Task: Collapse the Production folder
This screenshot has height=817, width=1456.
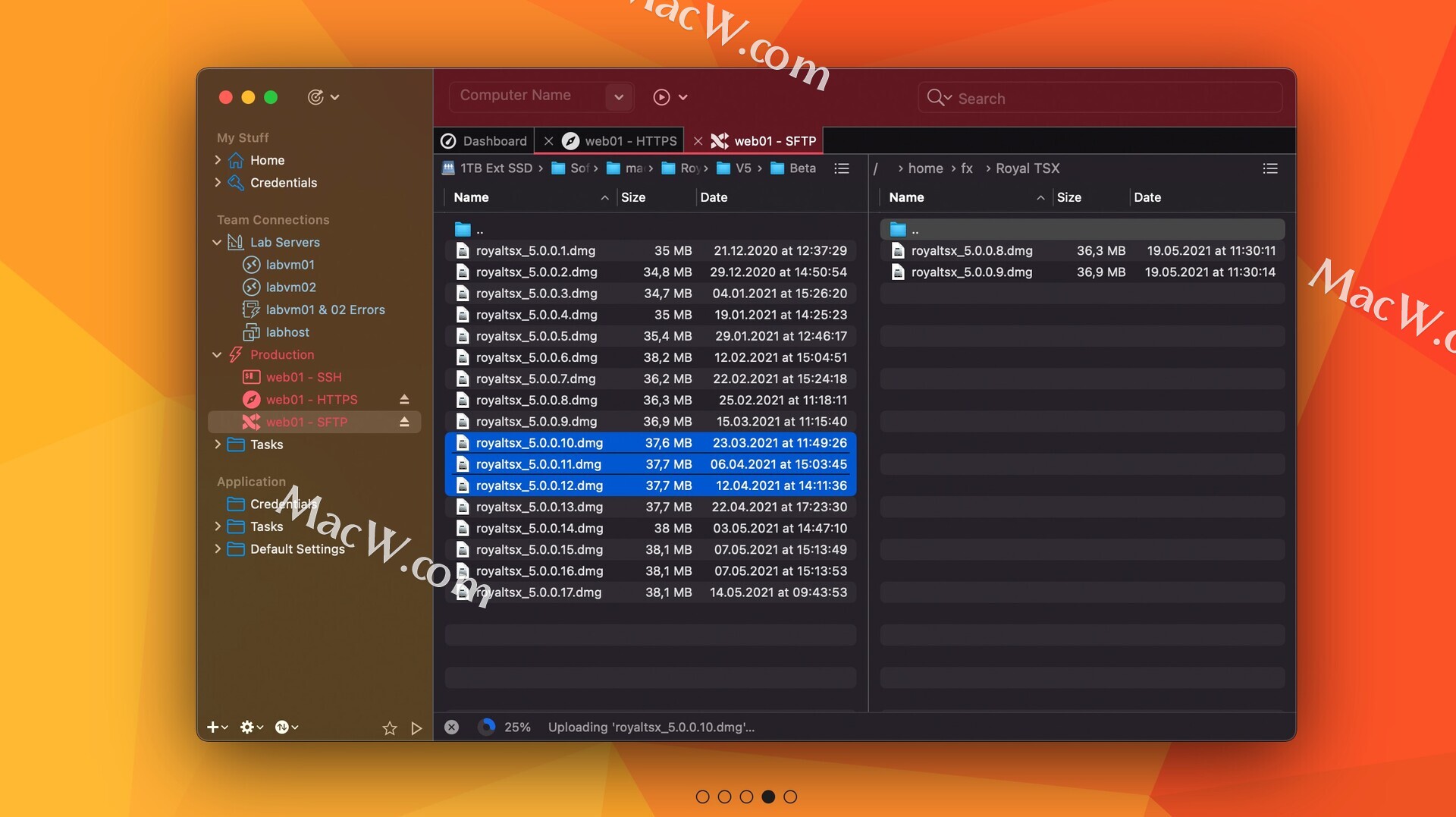Action: pos(217,355)
